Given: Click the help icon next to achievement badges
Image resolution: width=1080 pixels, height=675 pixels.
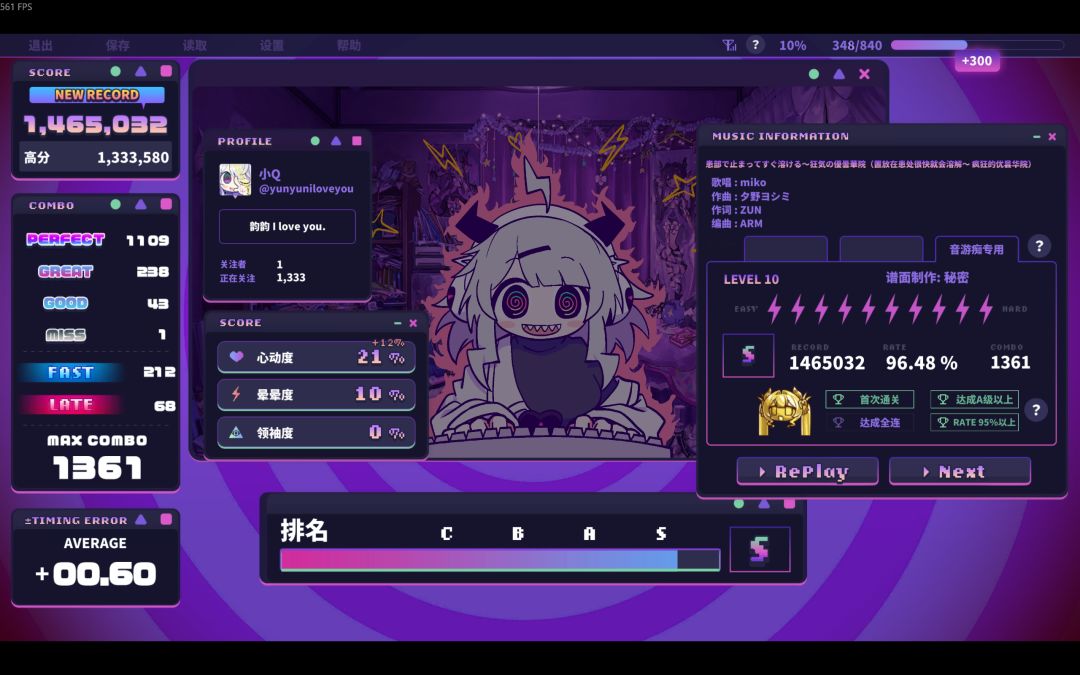Looking at the screenshot, I should (1036, 411).
